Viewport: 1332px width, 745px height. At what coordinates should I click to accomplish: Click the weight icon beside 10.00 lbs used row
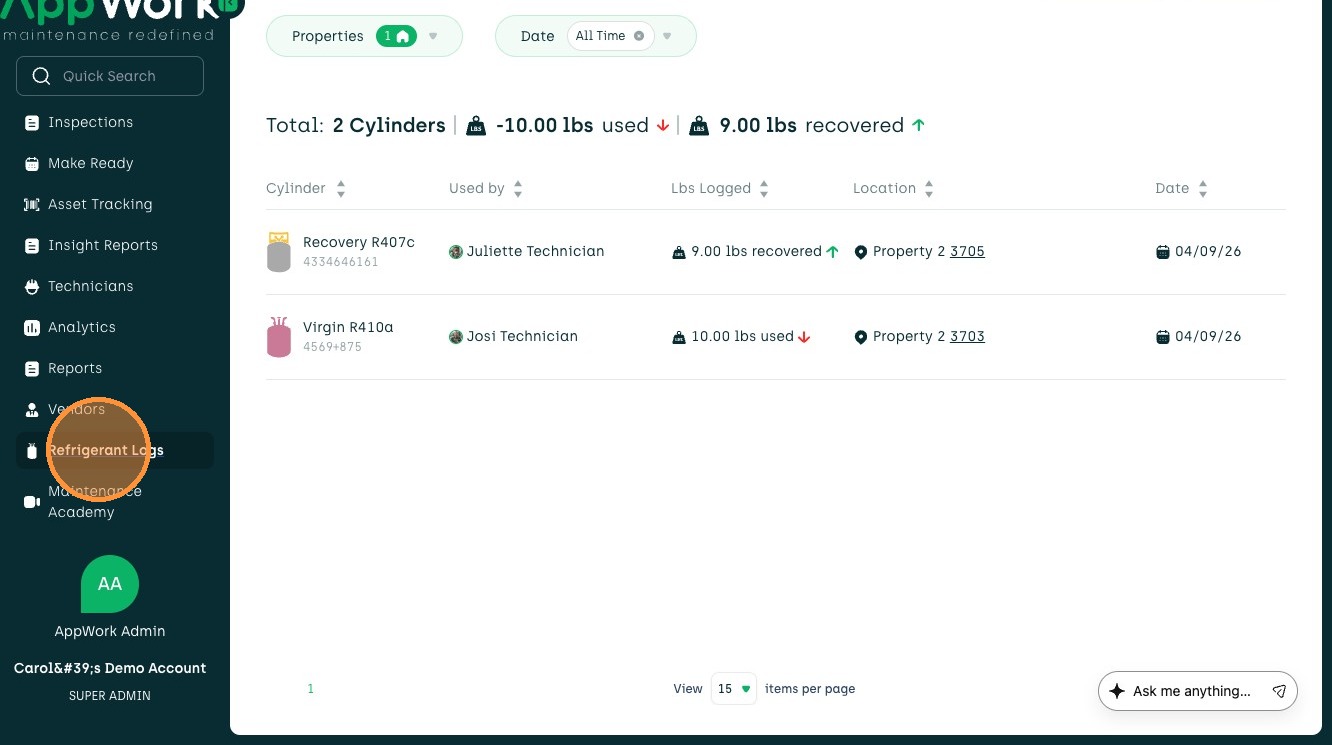[679, 338]
